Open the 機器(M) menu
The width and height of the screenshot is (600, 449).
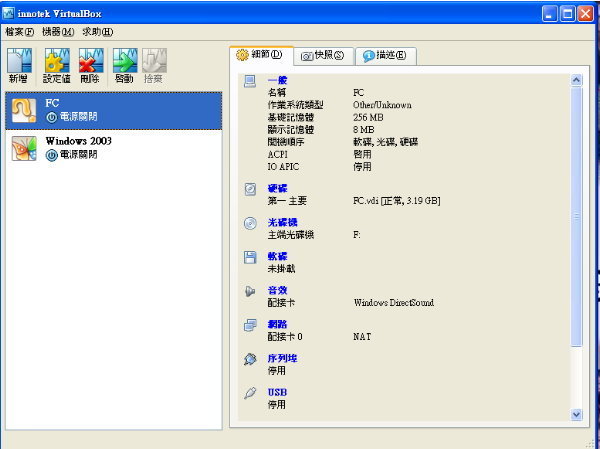58,32
